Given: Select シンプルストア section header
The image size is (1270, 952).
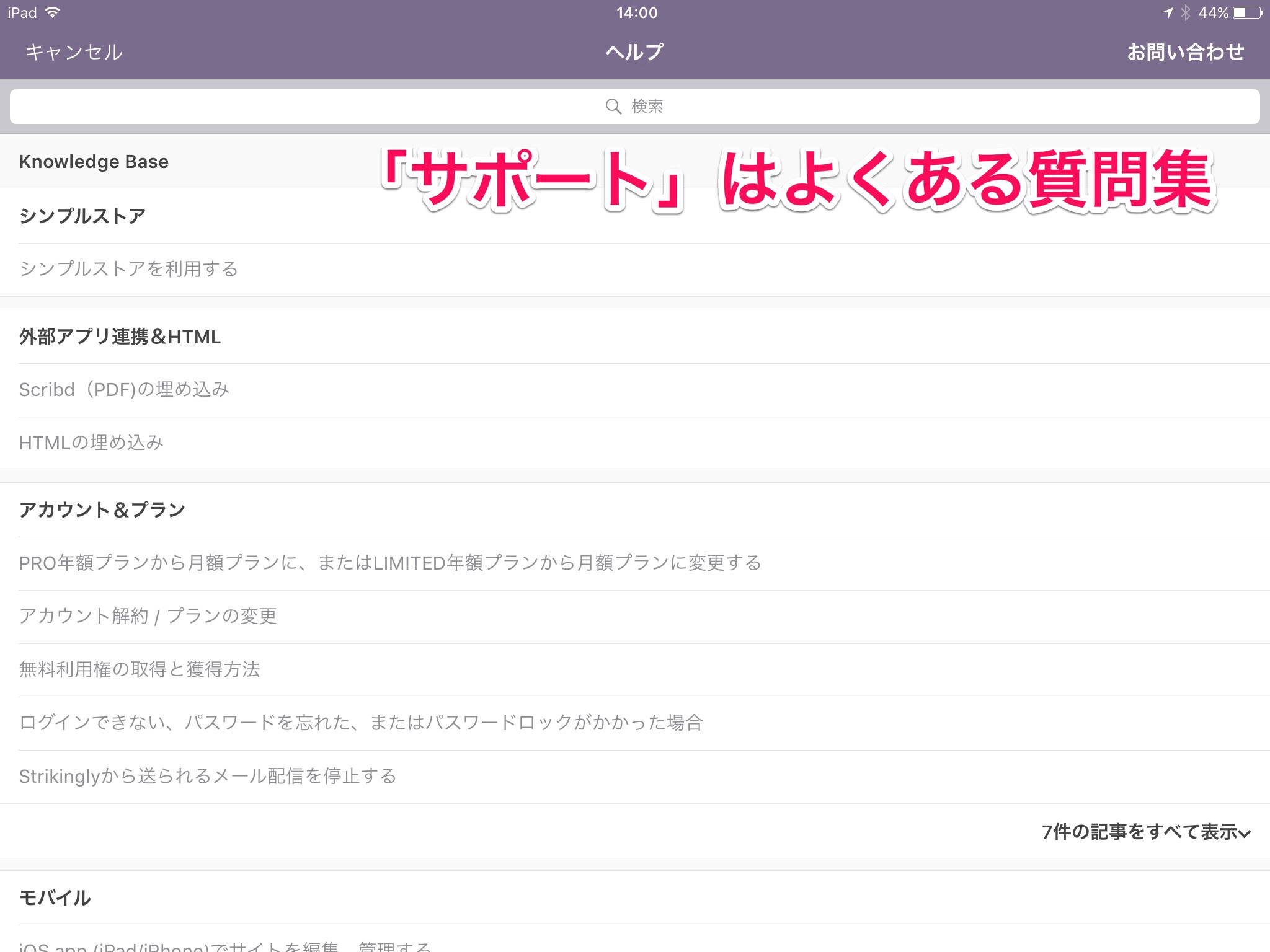Looking at the screenshot, I should (x=82, y=216).
